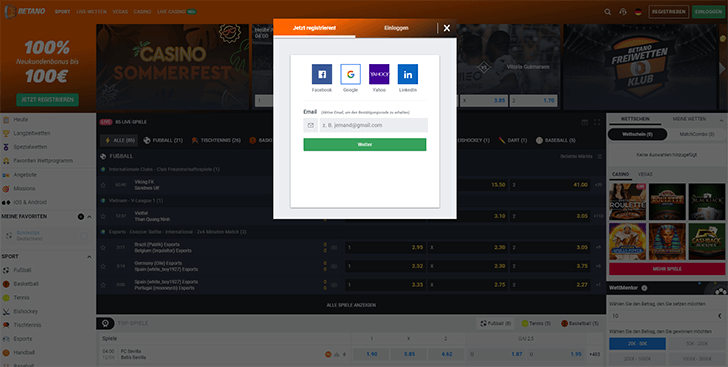The image size is (728, 367).
Task: Select the 20€ - 50€ WettMentor amount
Action: (637, 344)
